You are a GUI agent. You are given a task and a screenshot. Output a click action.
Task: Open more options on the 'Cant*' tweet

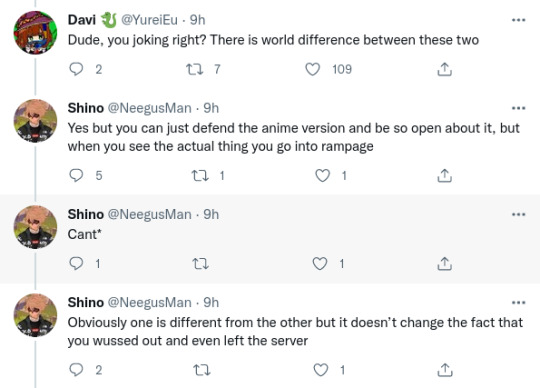tap(518, 214)
